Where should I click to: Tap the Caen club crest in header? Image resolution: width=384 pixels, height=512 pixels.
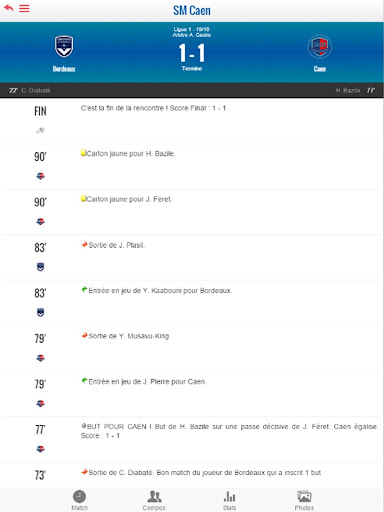coord(319,47)
